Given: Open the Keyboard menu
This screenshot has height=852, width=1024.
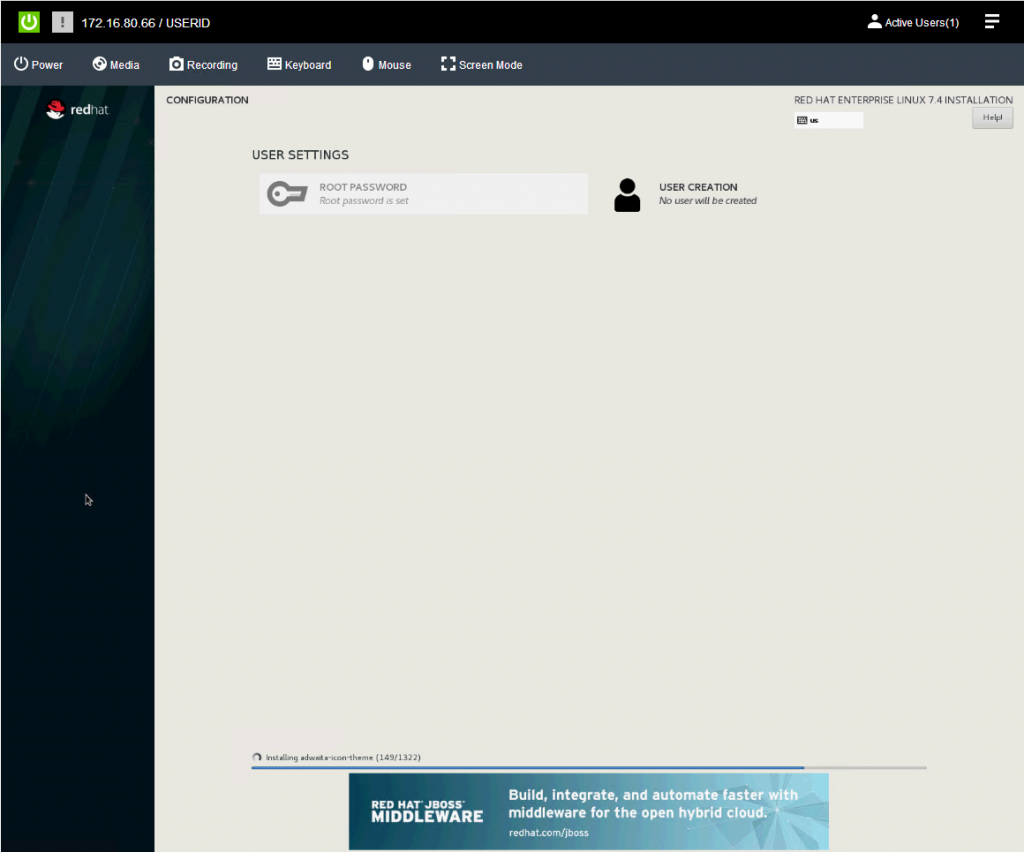Looking at the screenshot, I should point(299,65).
